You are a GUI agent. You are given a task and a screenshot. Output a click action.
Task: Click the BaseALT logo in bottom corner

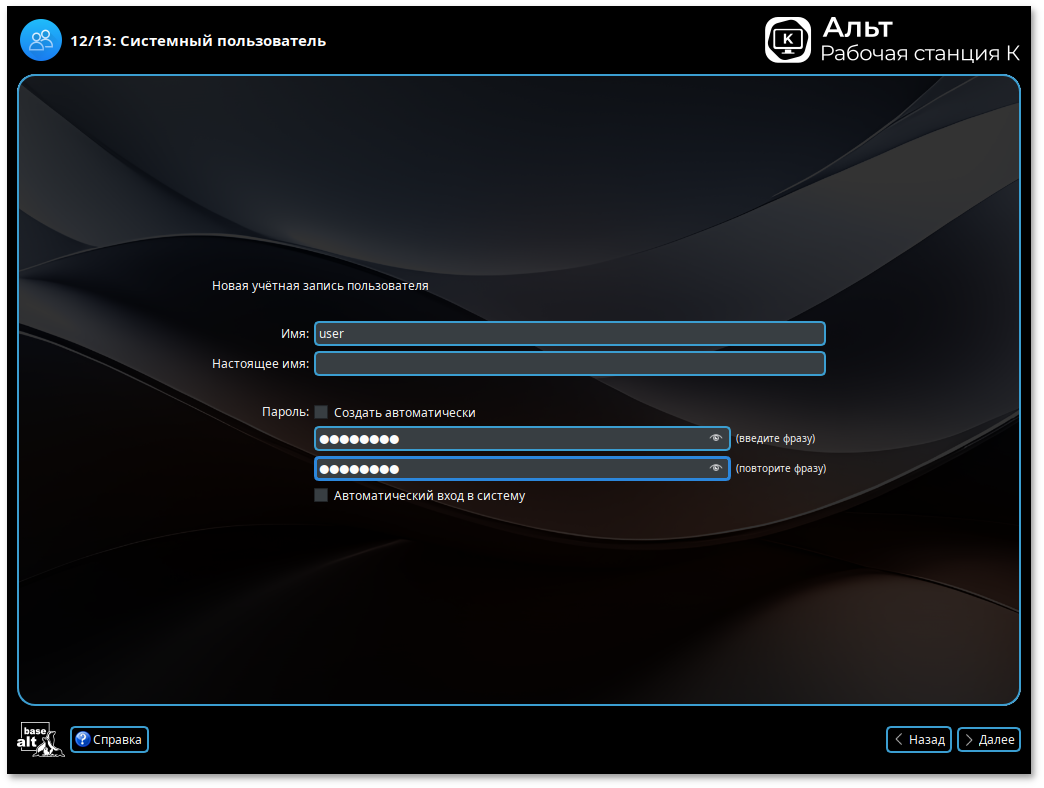38,739
